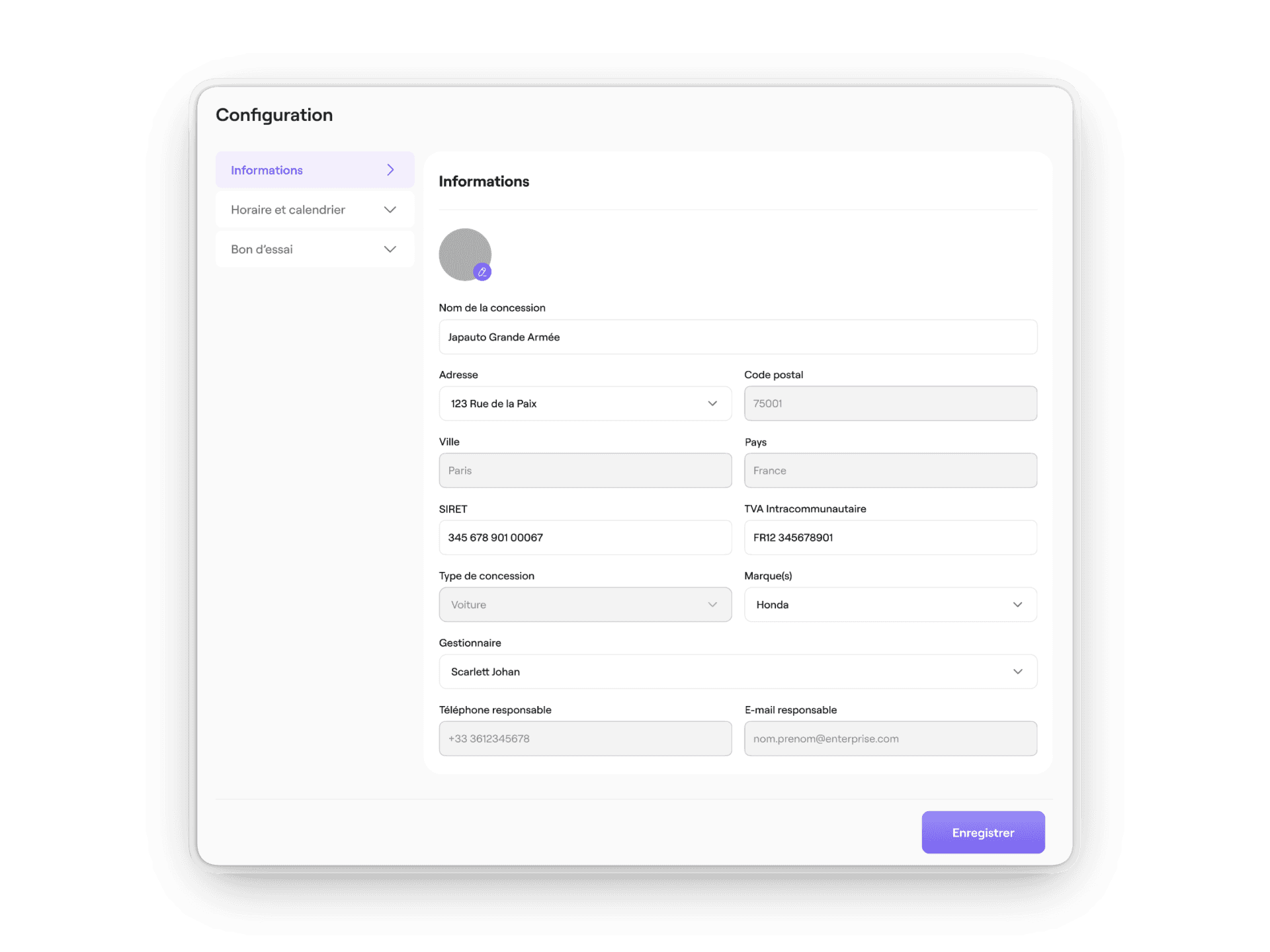This screenshot has width=1270, height=952.
Task: Open Type de concession Voiture dropdown
Action: point(585,604)
